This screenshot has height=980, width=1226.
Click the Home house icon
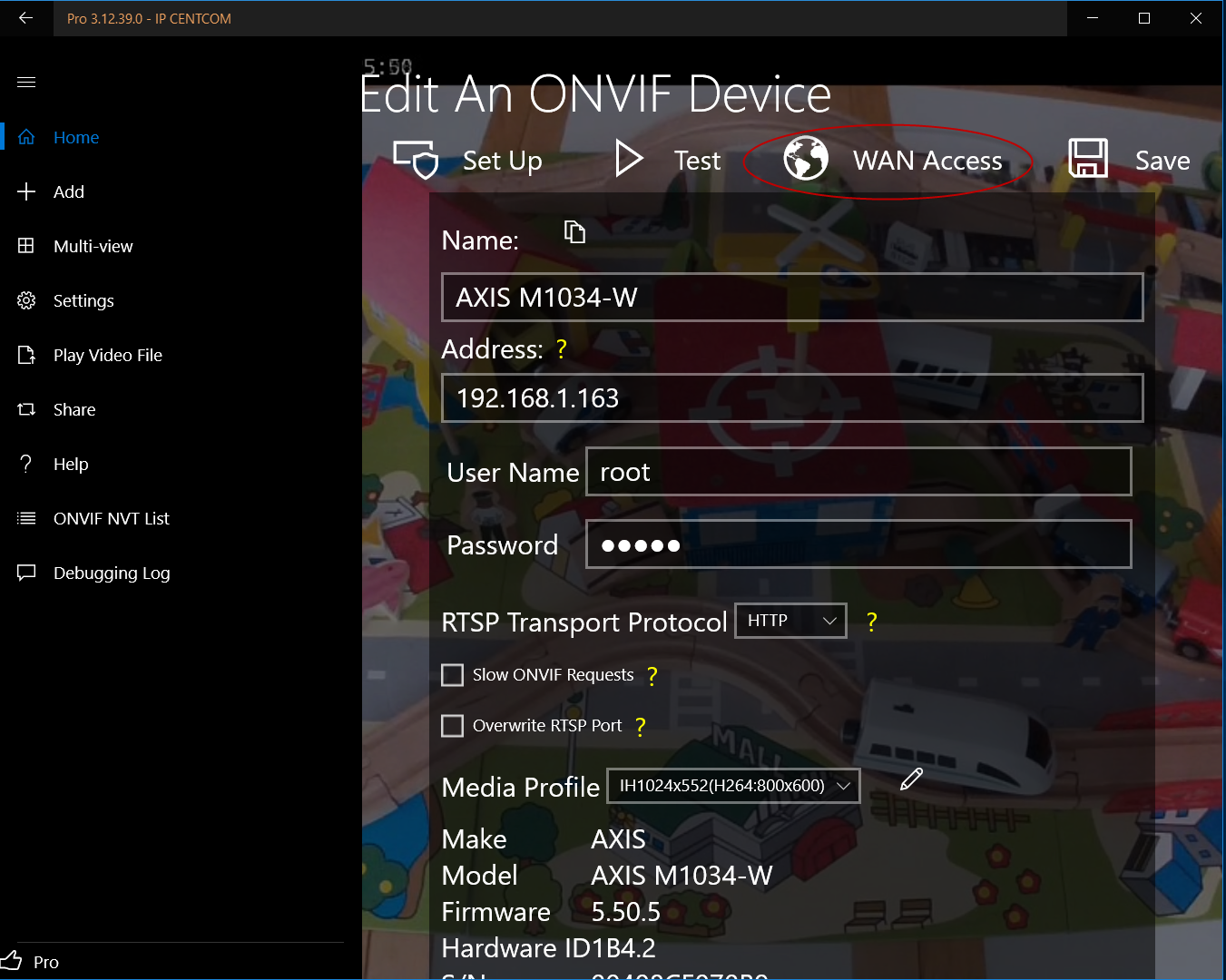[26, 137]
